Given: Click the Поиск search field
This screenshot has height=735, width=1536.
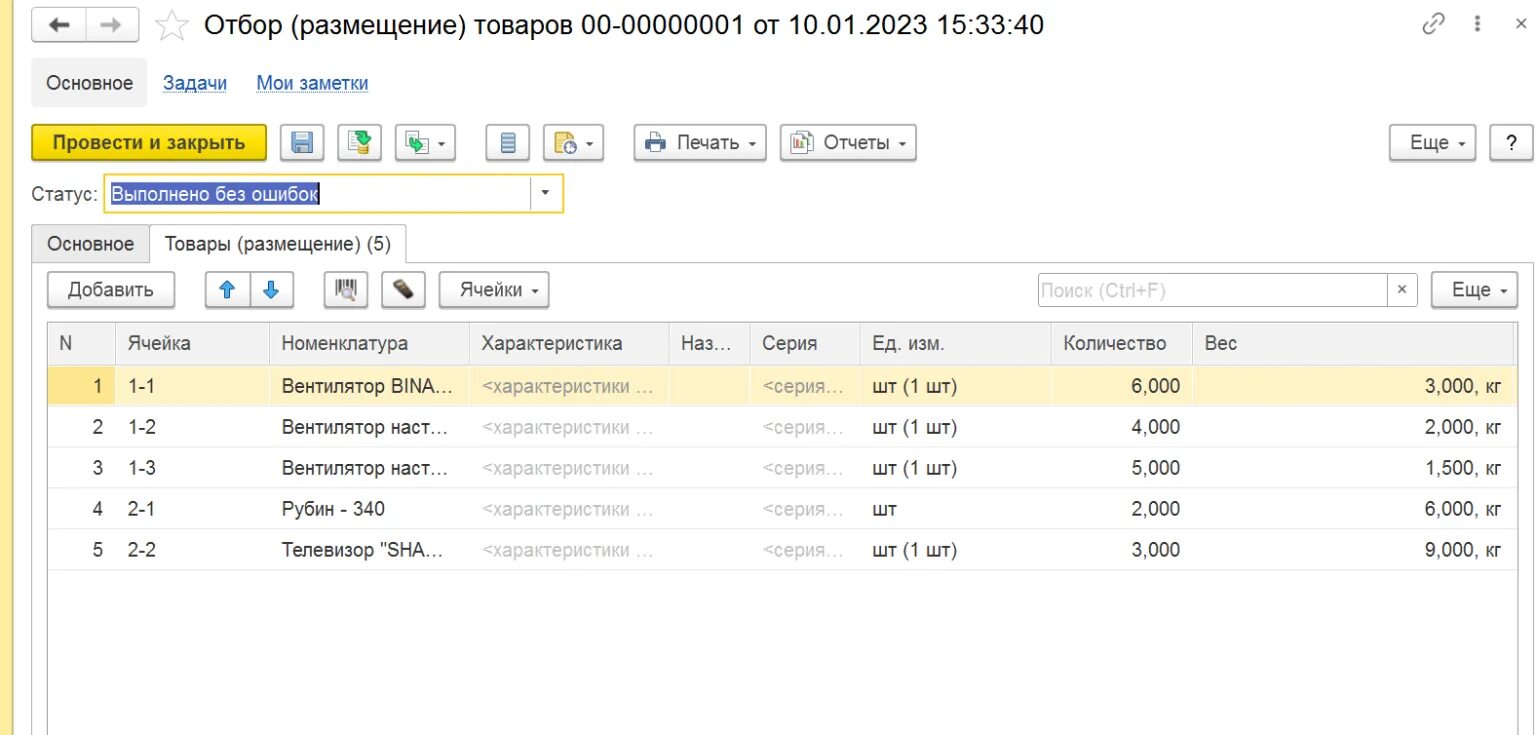Looking at the screenshot, I should click(1212, 290).
